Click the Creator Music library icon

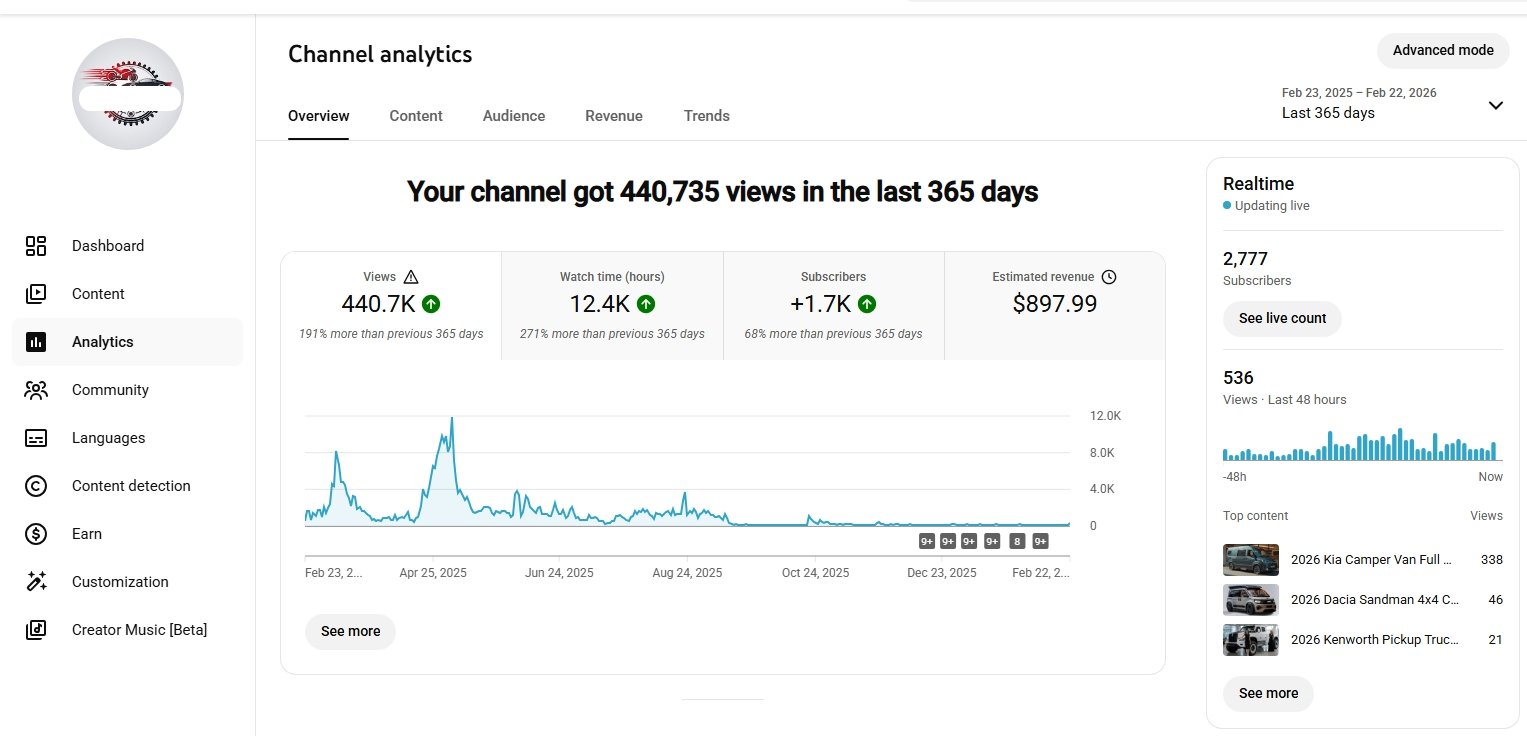coord(36,630)
